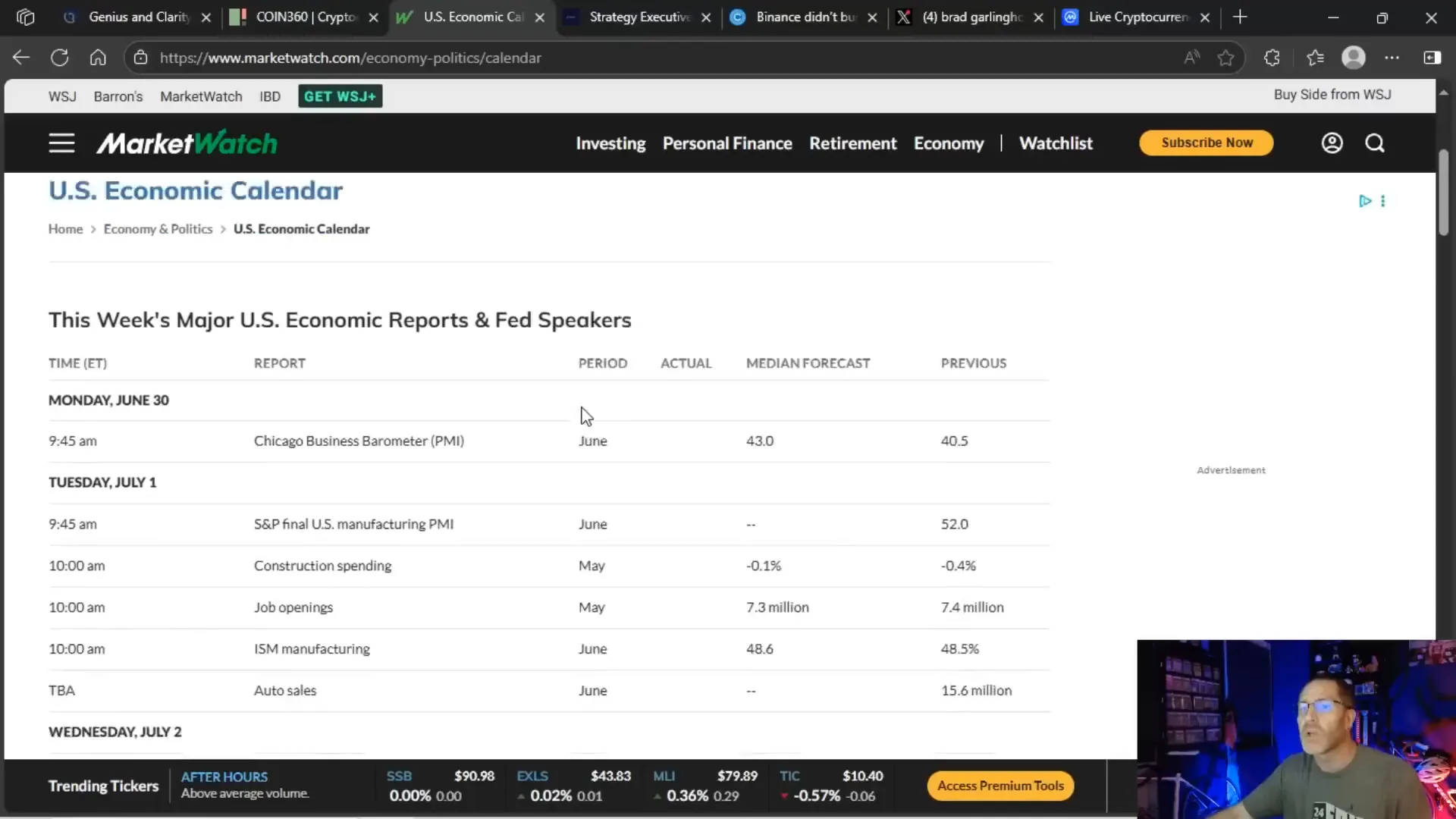This screenshot has height=819, width=1456.
Task: Click the U.S. Economic Calendar heading
Action: click(196, 190)
